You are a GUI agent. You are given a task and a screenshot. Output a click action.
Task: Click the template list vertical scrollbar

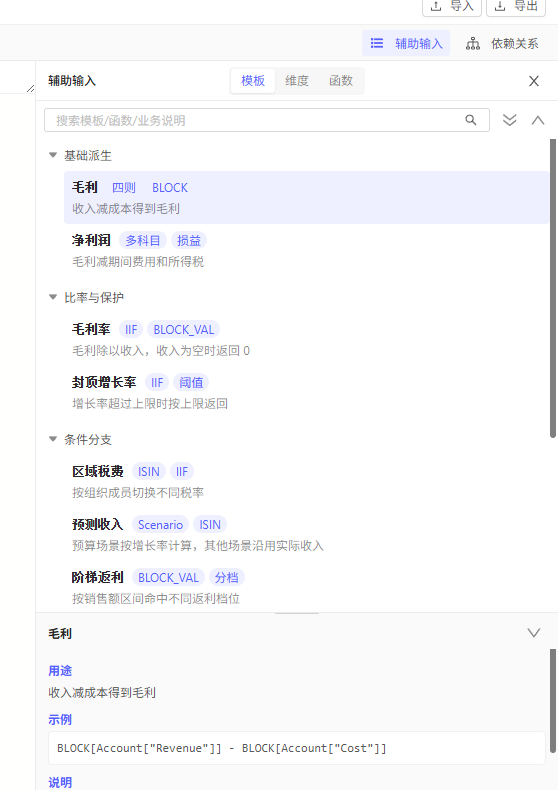(553, 288)
